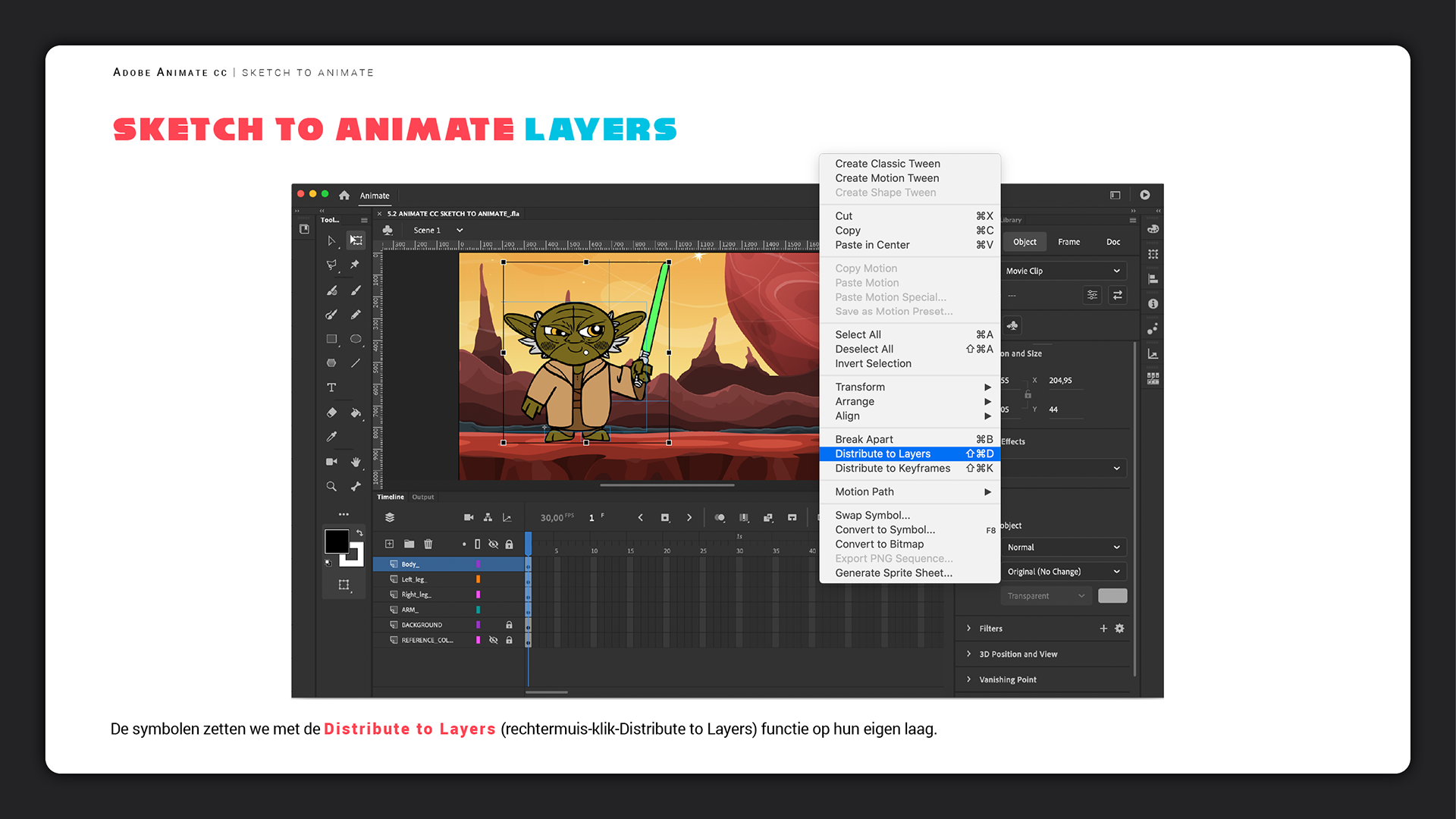
Task: Select the Bone tool
Action: [x=356, y=486]
